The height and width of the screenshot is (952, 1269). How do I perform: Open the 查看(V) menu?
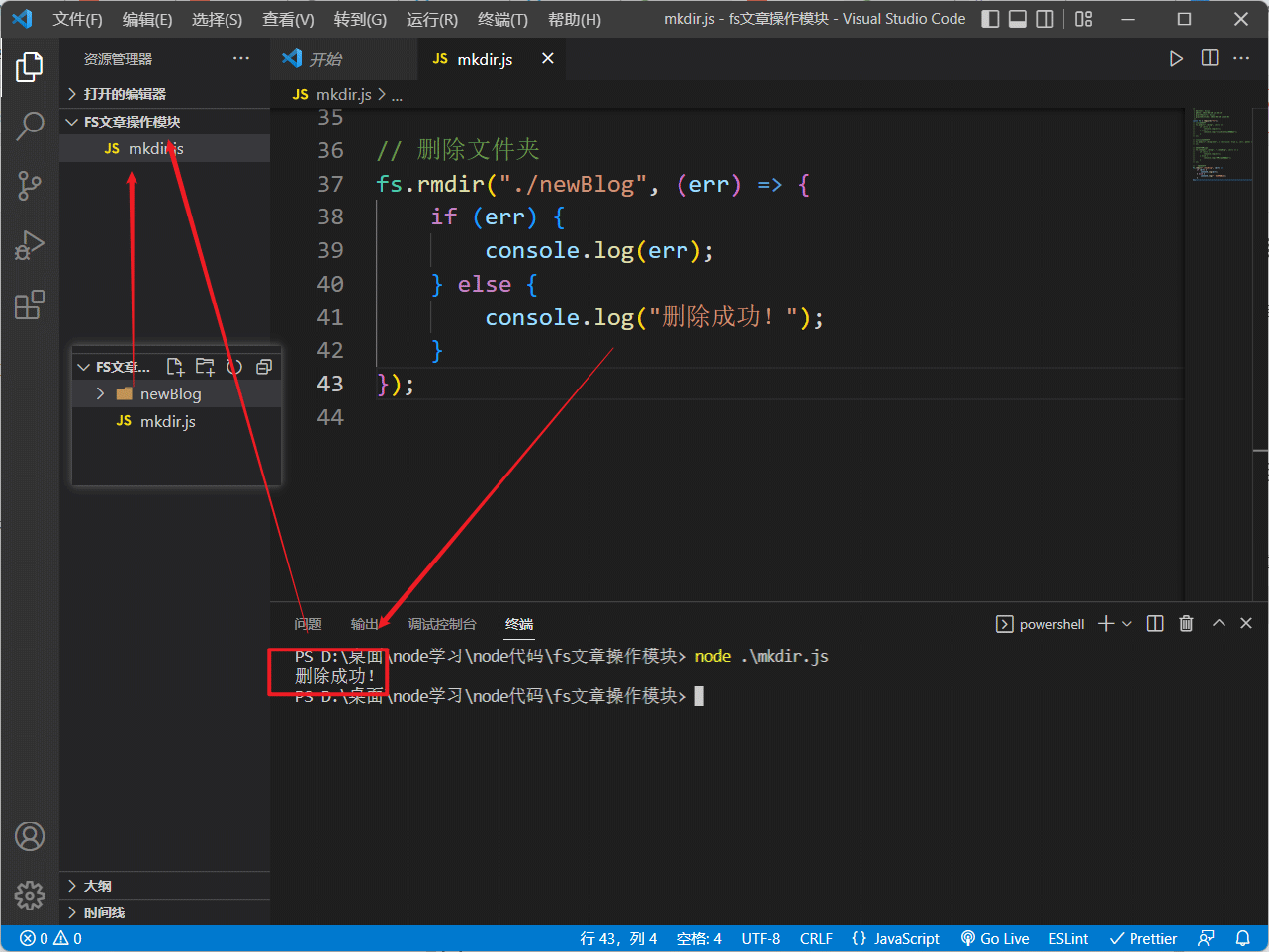pyautogui.click(x=288, y=19)
